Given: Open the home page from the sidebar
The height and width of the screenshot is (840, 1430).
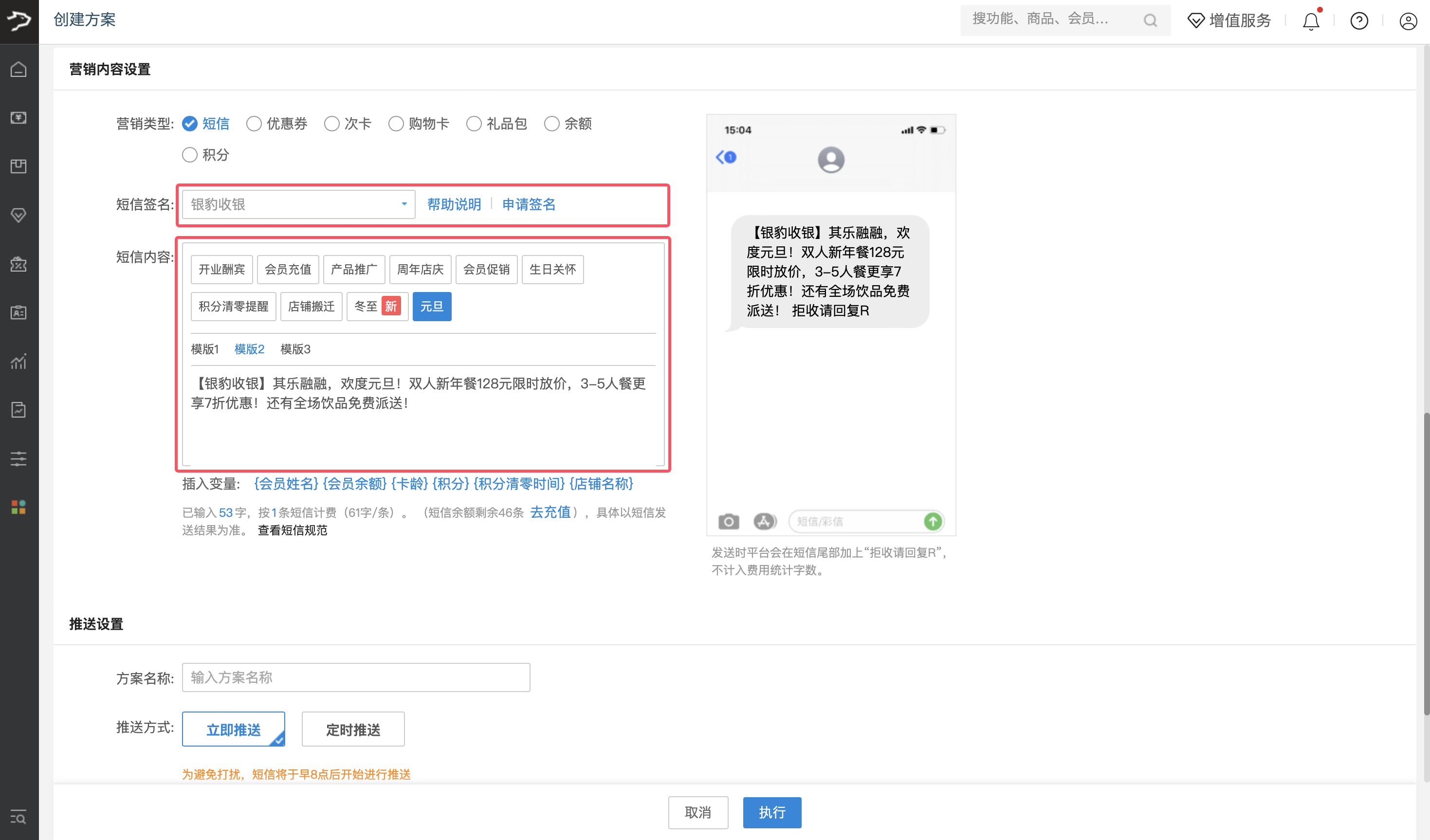Looking at the screenshot, I should (18, 69).
